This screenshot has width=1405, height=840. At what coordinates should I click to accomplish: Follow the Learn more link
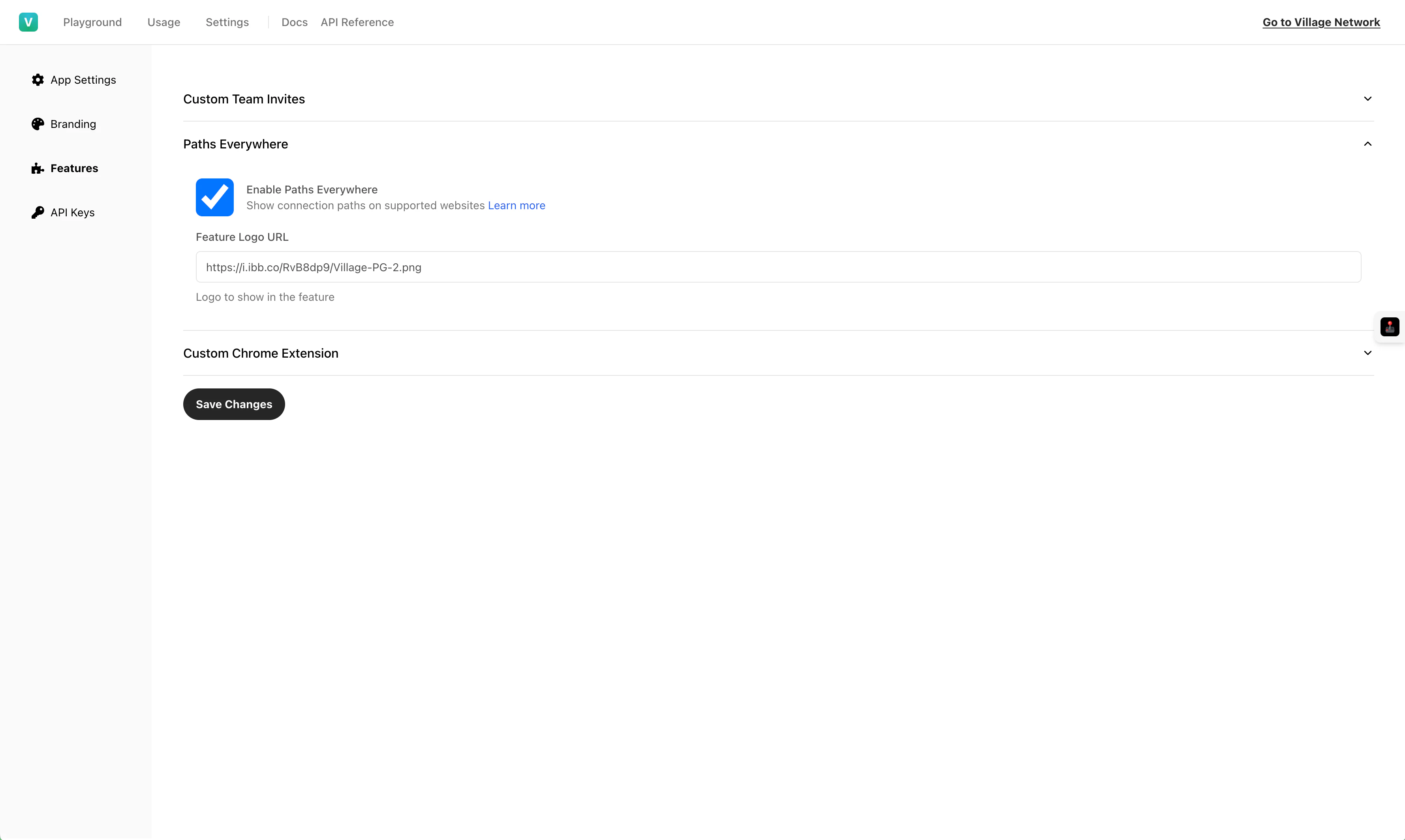tap(516, 206)
